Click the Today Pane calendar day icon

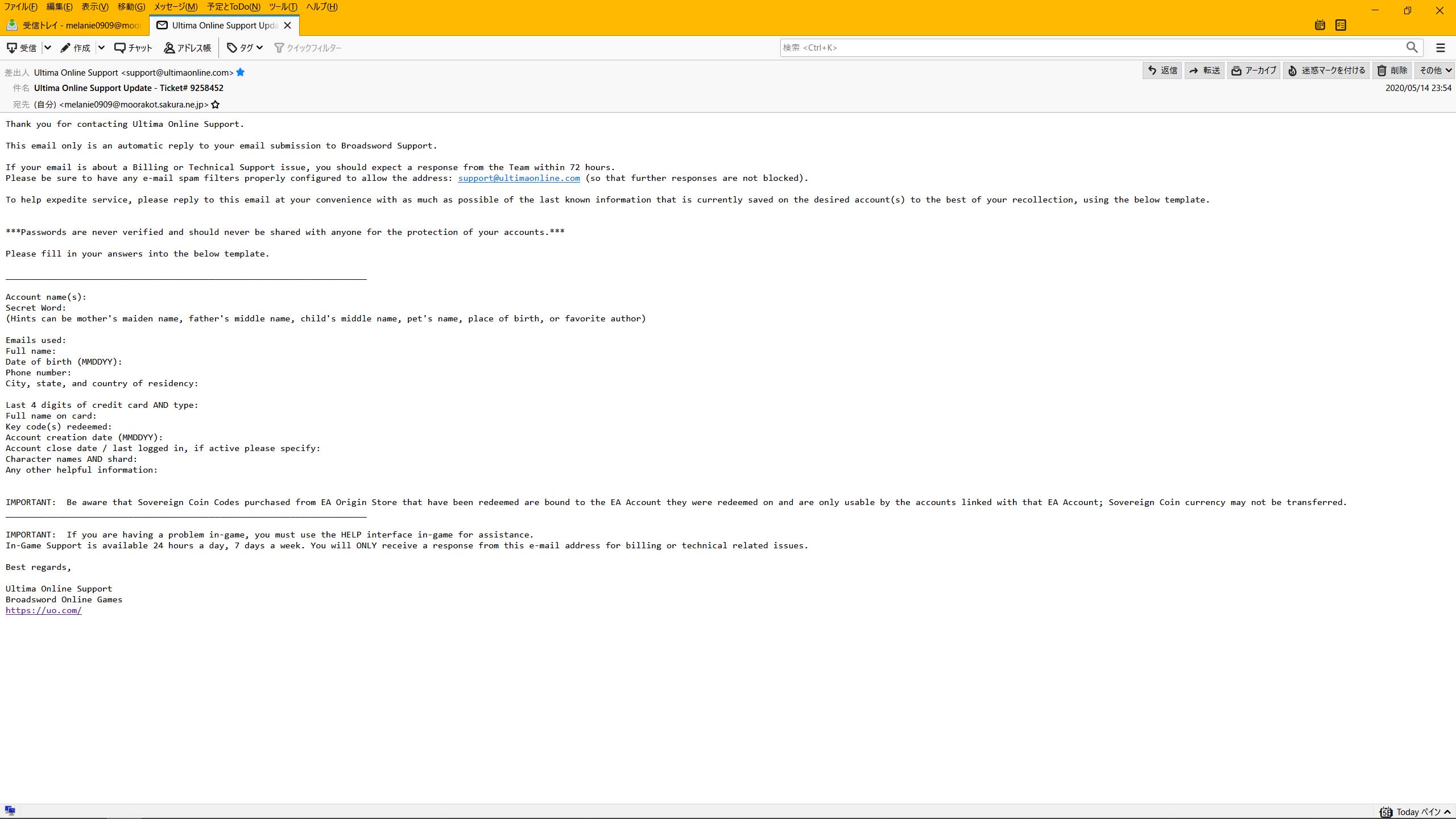[1386, 812]
